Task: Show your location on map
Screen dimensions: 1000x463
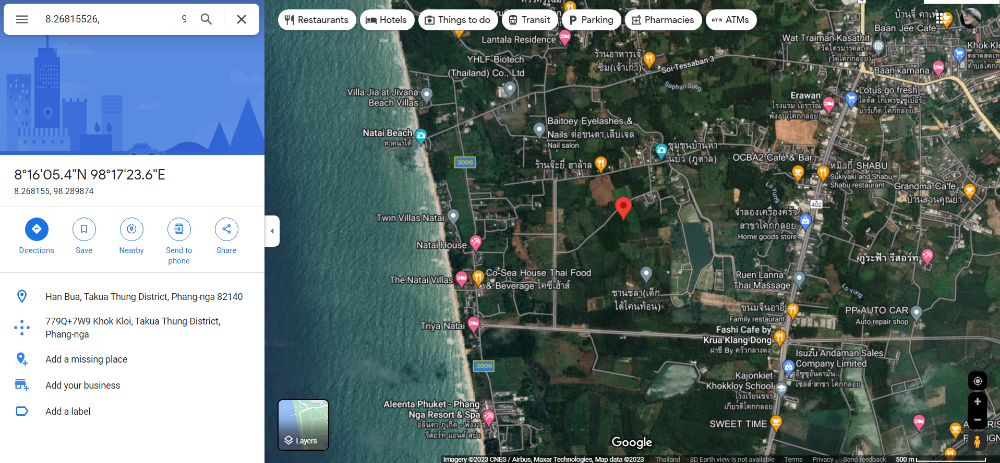Action: (977, 381)
